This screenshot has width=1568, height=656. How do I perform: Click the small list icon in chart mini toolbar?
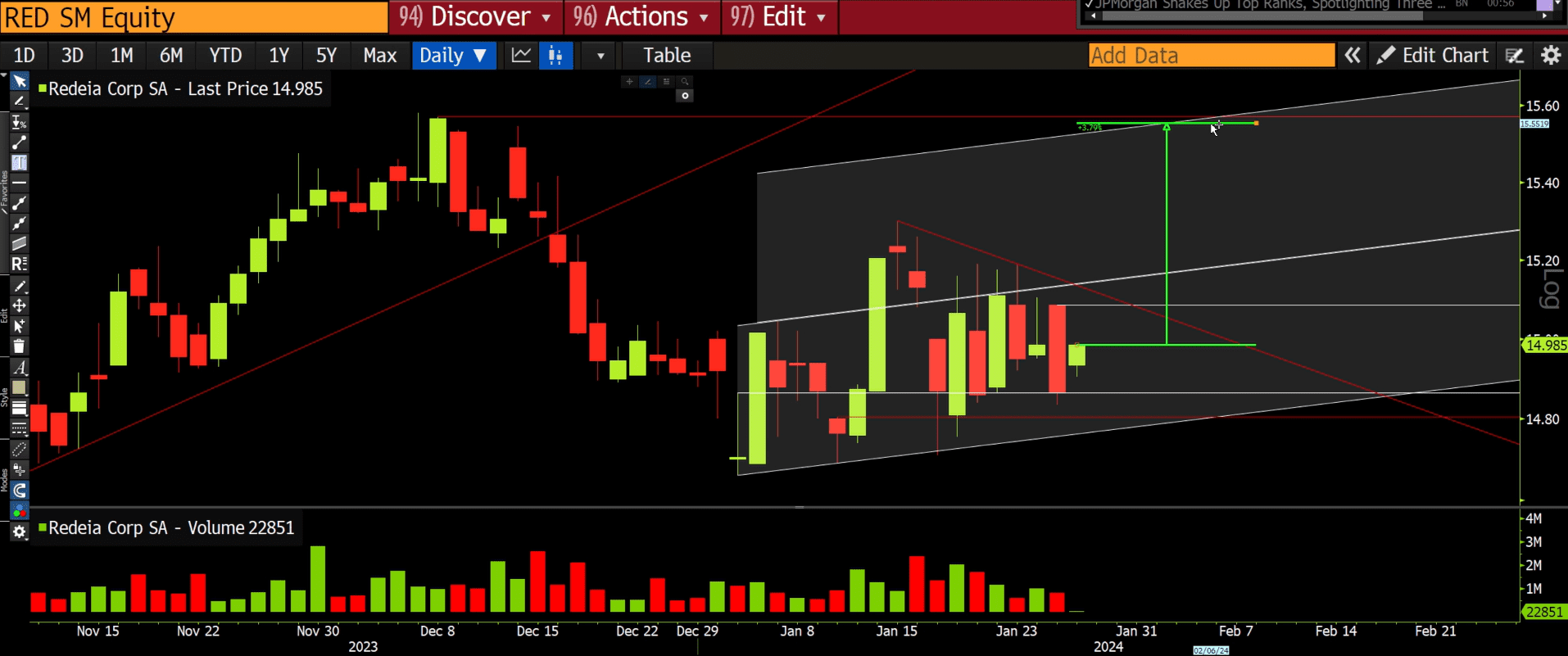(x=666, y=82)
